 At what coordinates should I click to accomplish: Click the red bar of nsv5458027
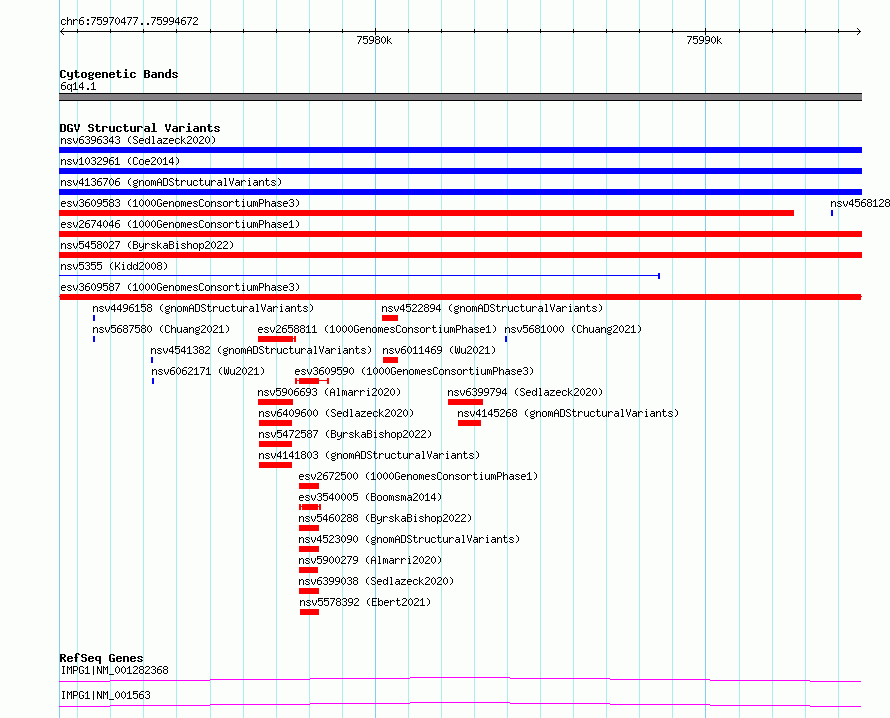(x=460, y=255)
